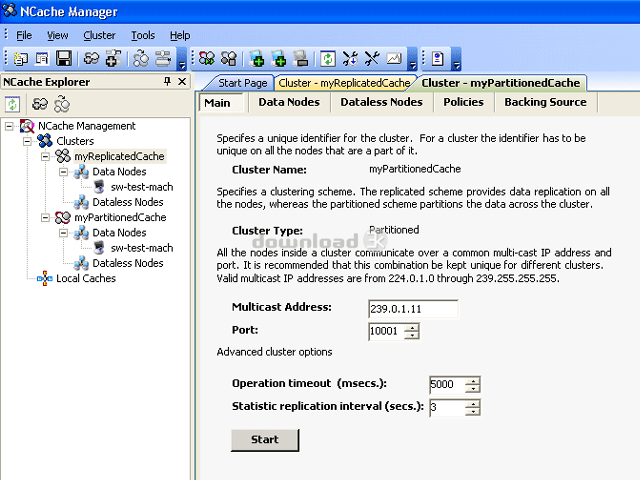Click the window layout toolbar icon beside Save

(42, 59)
